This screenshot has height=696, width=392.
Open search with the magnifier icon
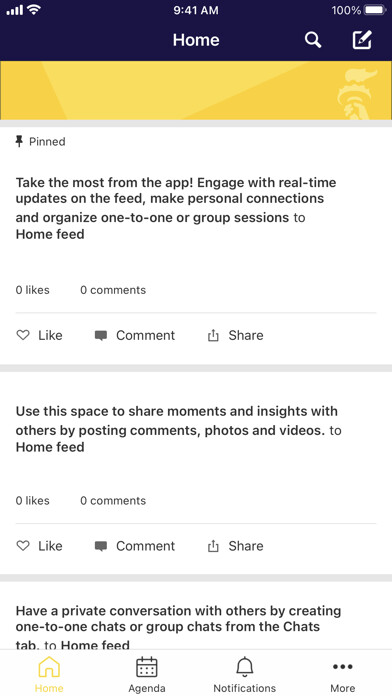(x=313, y=40)
